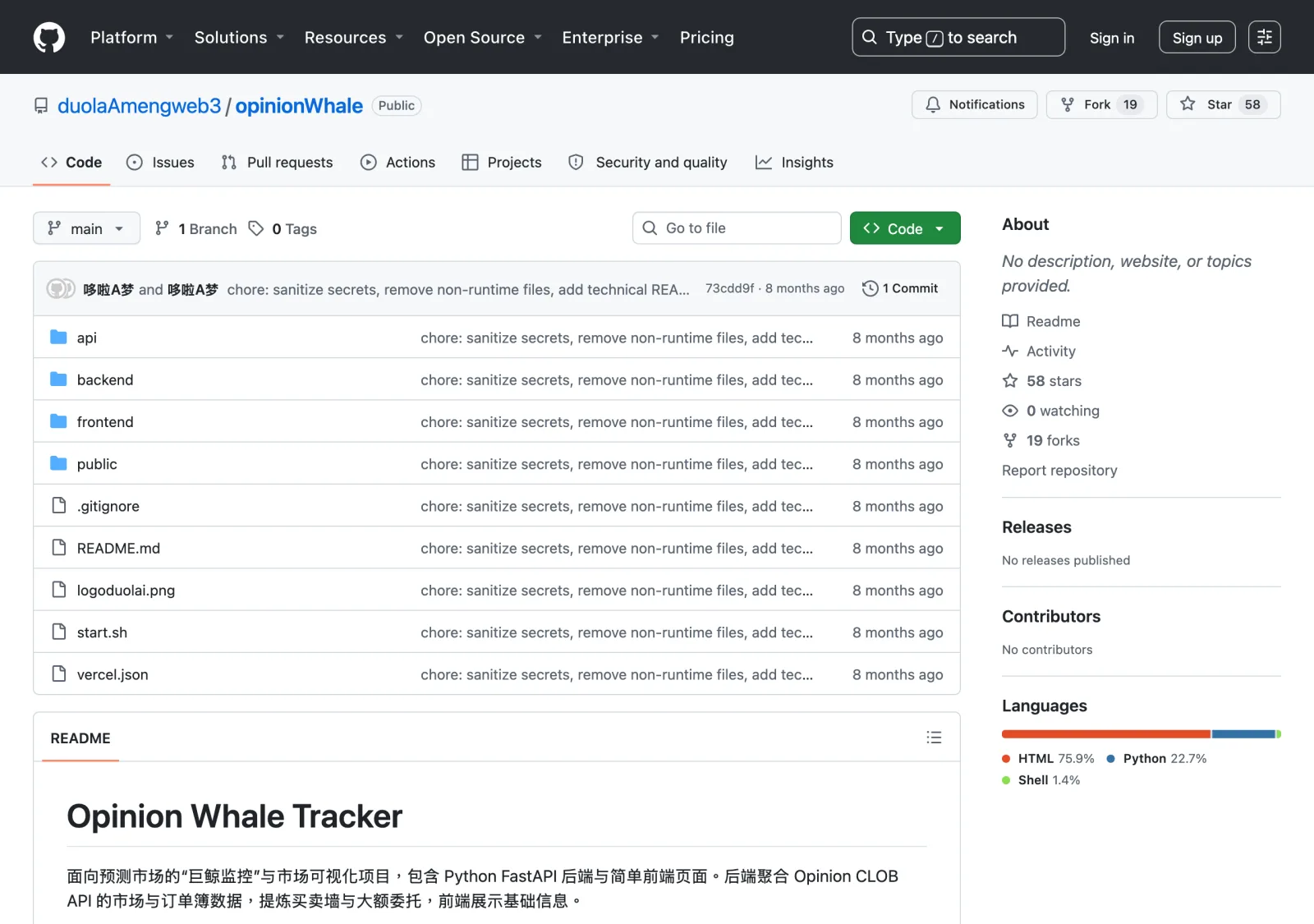
Task: Click the tag icon beside 0 Tags
Action: [256, 228]
